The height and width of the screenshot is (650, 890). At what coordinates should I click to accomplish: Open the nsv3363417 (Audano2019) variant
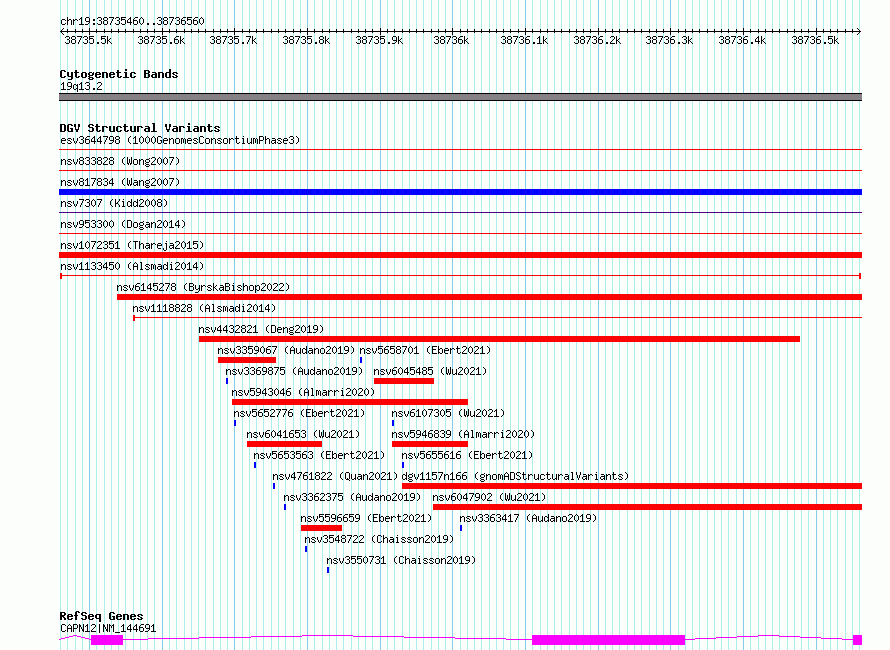pyautogui.click(x=528, y=518)
